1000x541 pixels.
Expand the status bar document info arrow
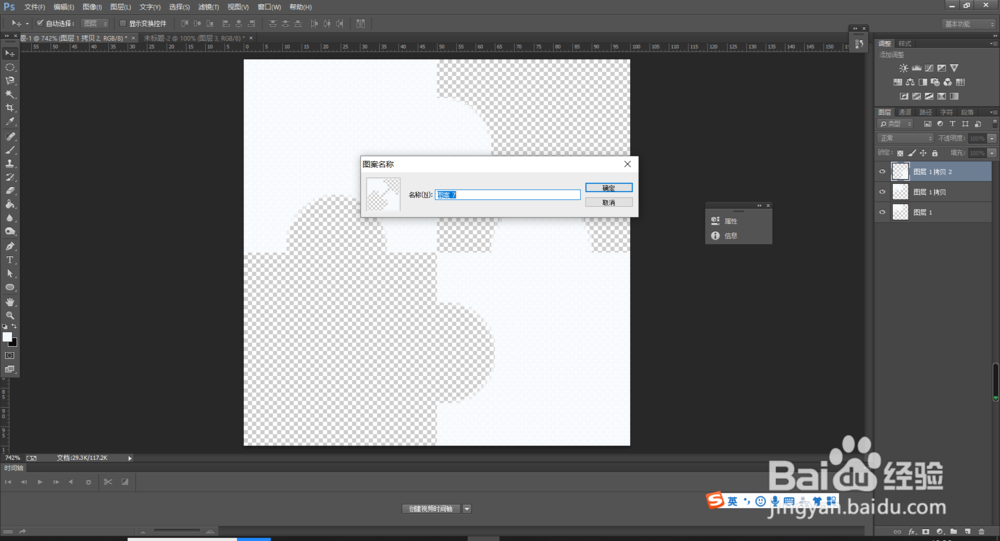pyautogui.click(x=129, y=458)
